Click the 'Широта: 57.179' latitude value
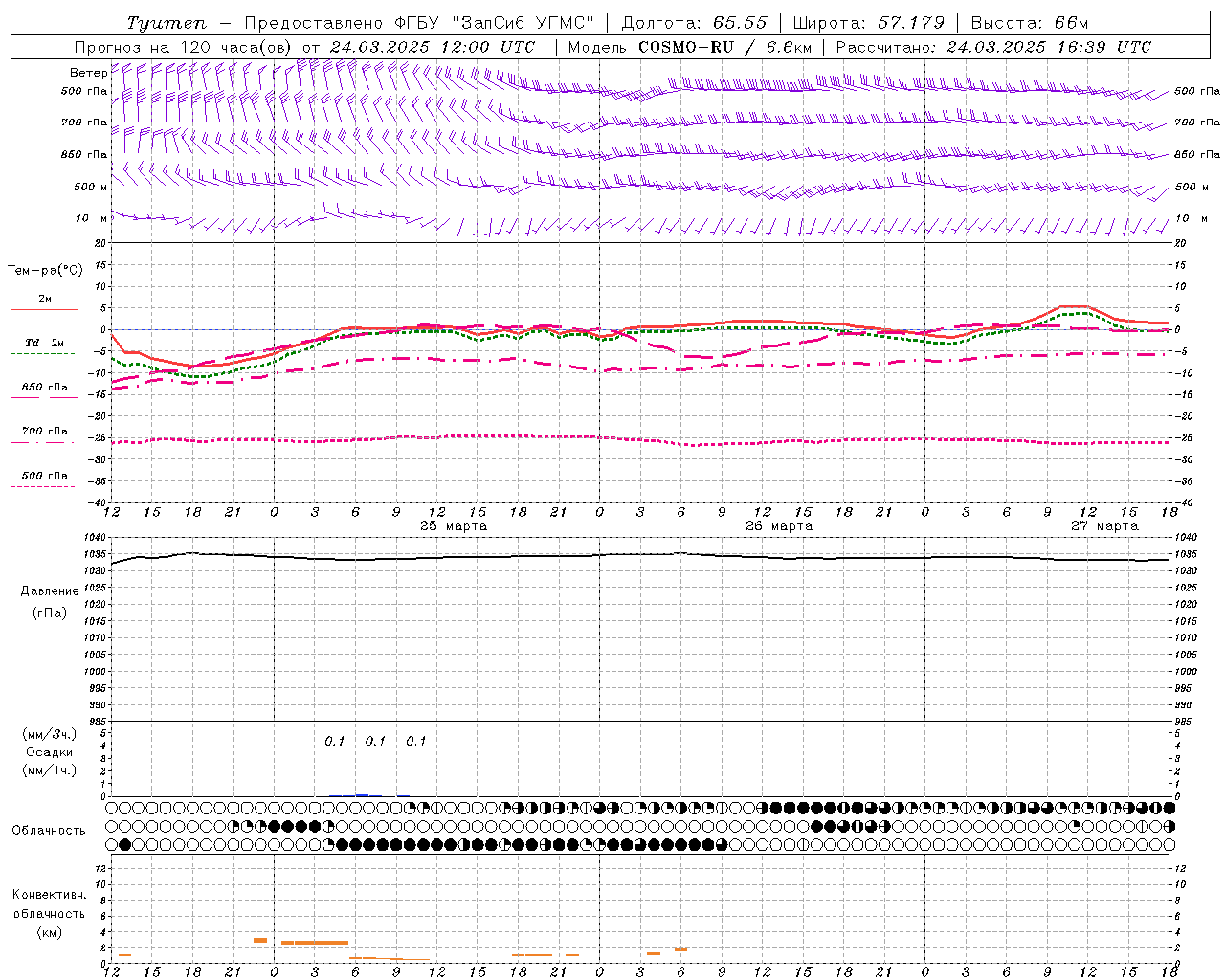 tap(868, 23)
